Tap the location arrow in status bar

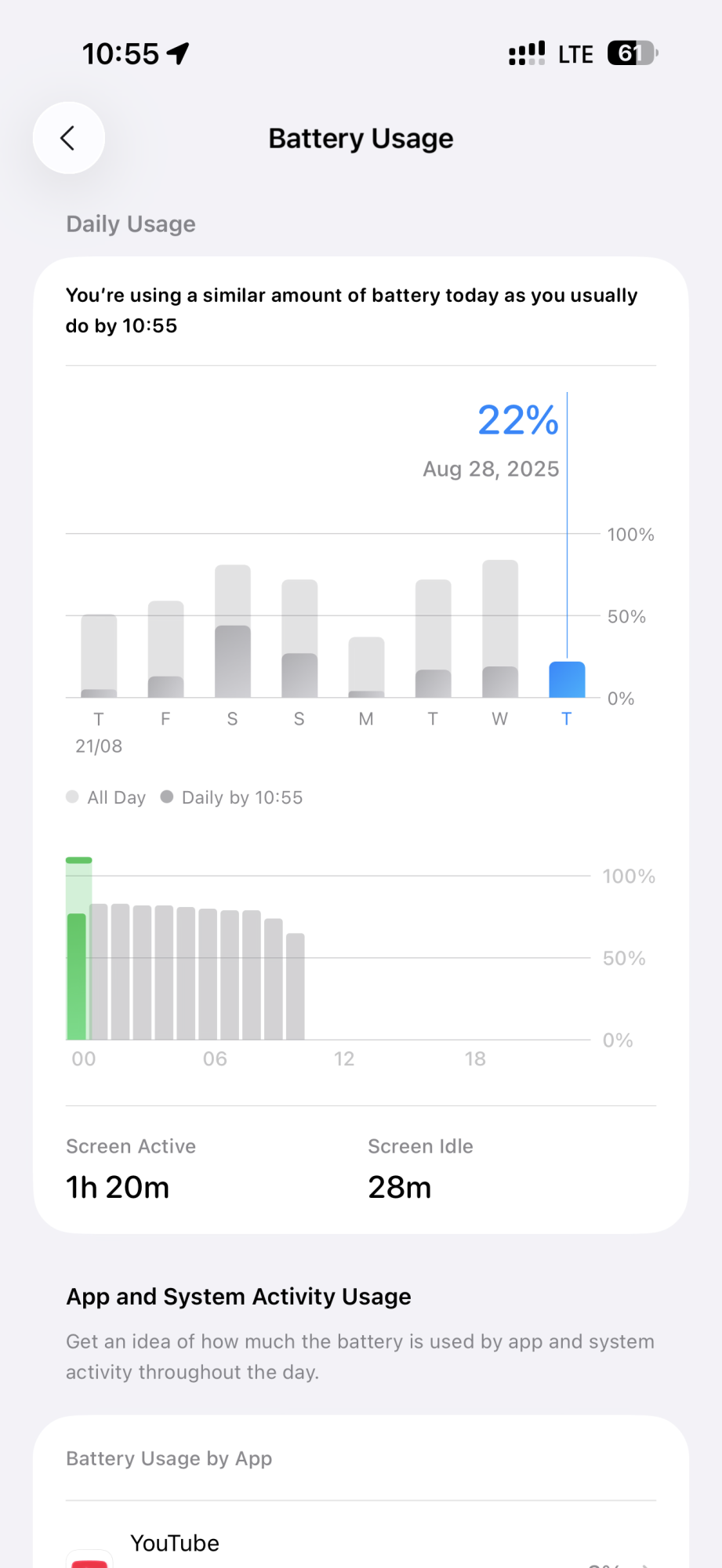coord(178,53)
